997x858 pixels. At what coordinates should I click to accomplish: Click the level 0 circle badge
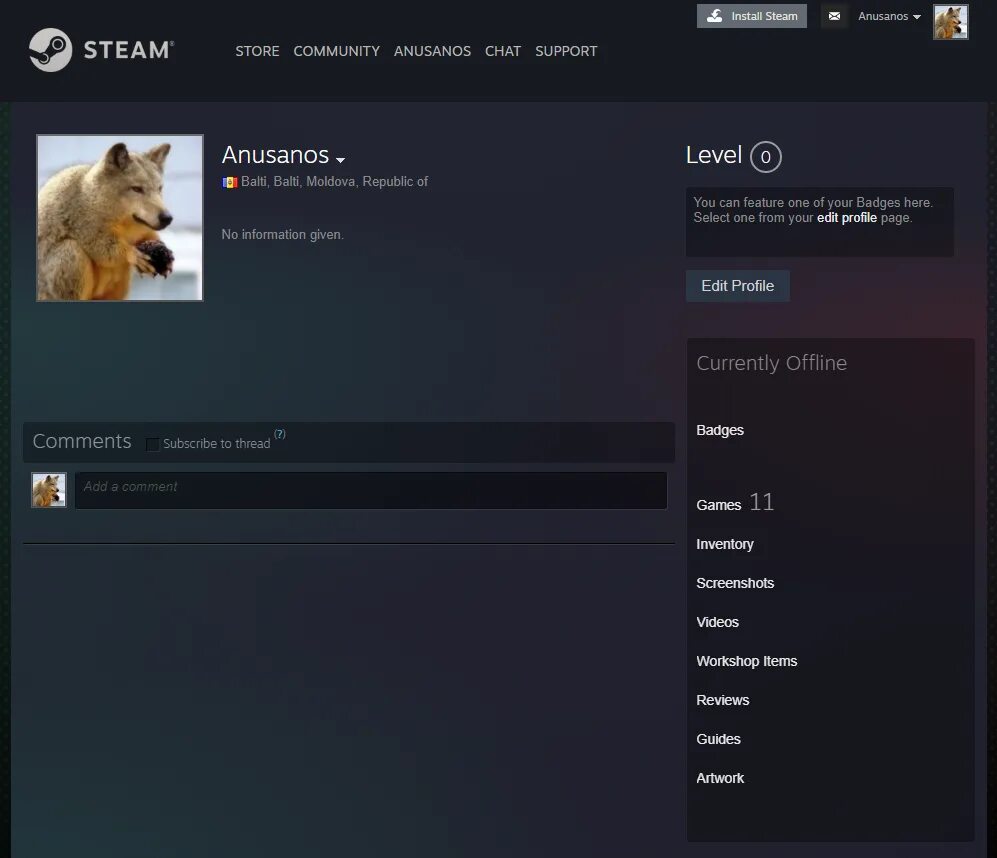click(766, 156)
